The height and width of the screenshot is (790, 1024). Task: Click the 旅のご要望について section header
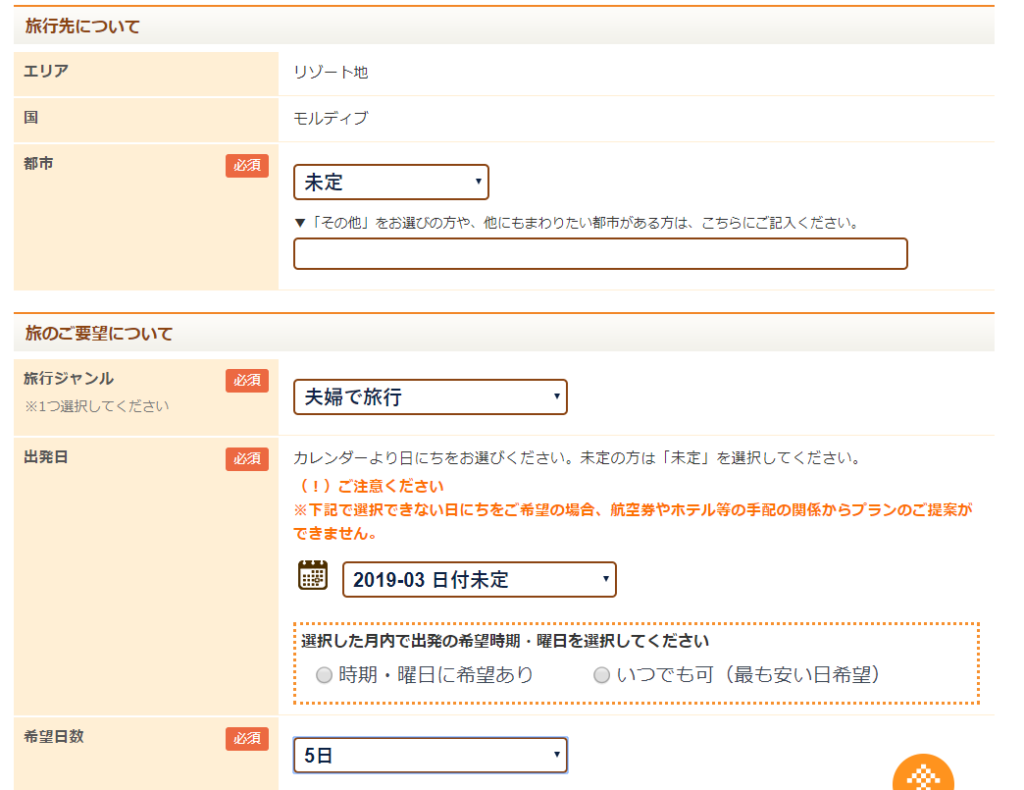[x=98, y=334]
